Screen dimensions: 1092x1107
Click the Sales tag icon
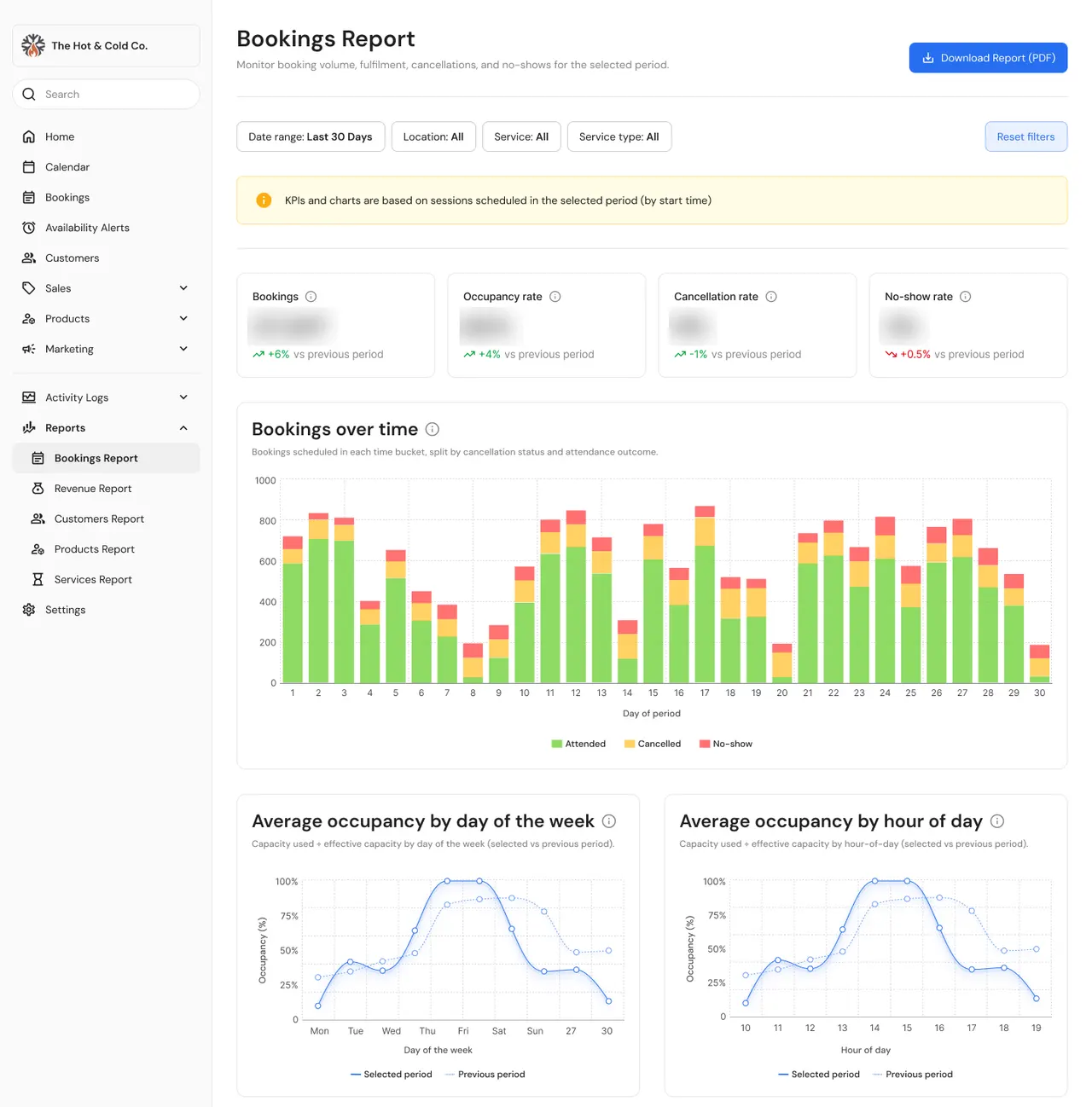29,288
